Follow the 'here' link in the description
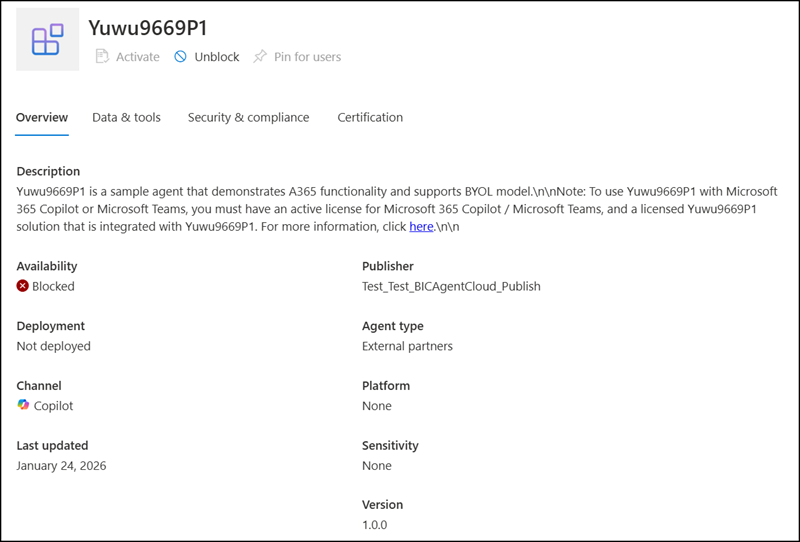Image resolution: width=800 pixels, height=542 pixels. pyautogui.click(x=421, y=226)
